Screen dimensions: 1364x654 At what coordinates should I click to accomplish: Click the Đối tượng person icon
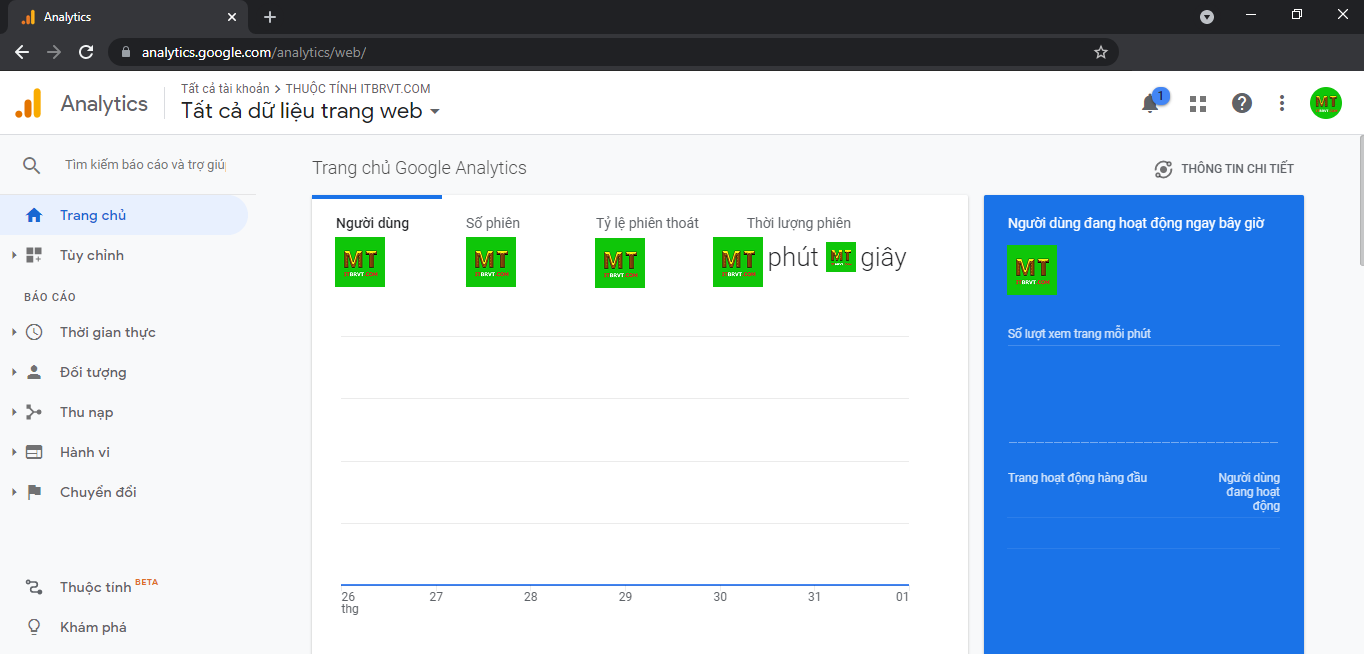34,372
